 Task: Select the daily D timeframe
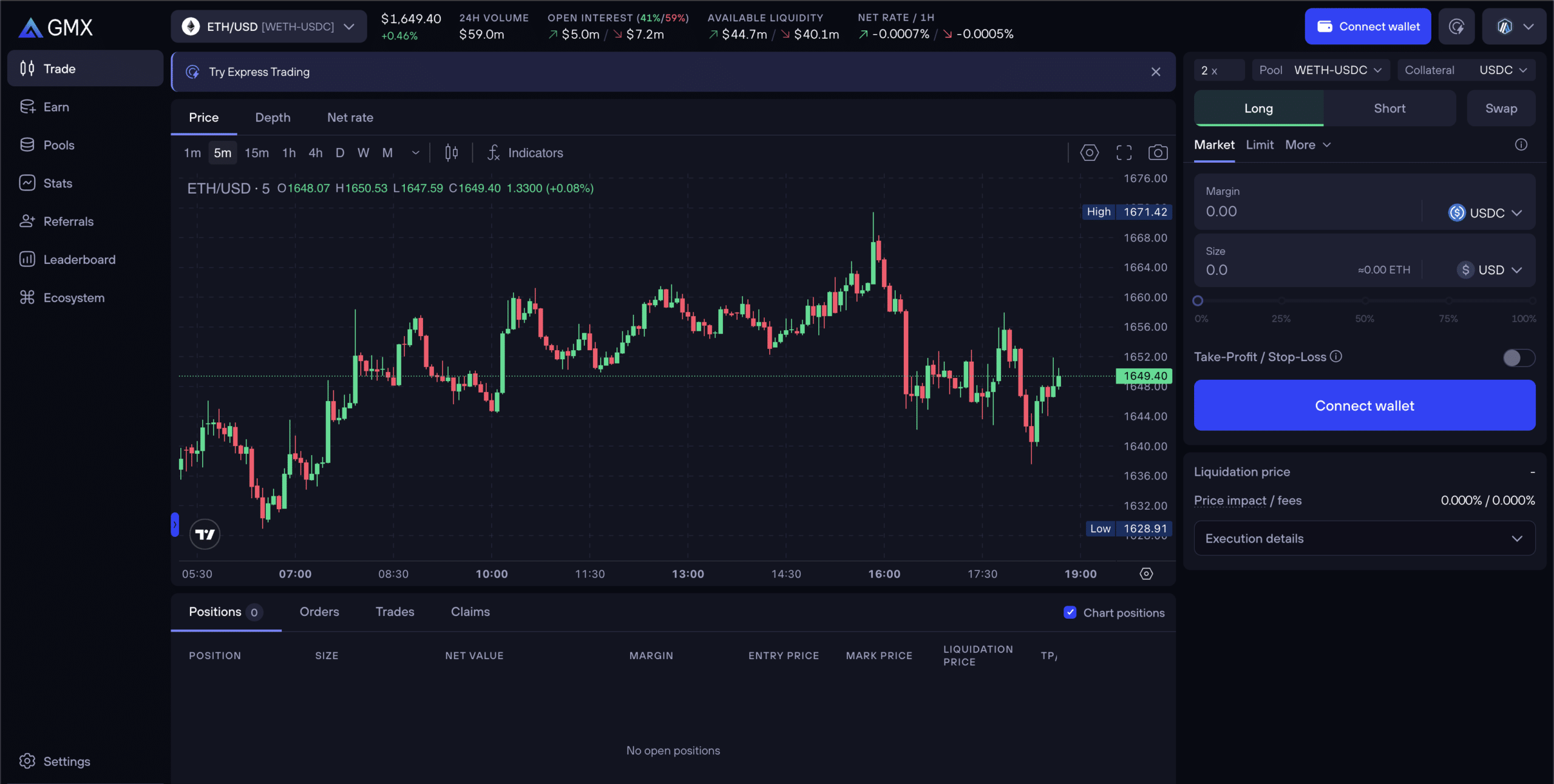(340, 153)
